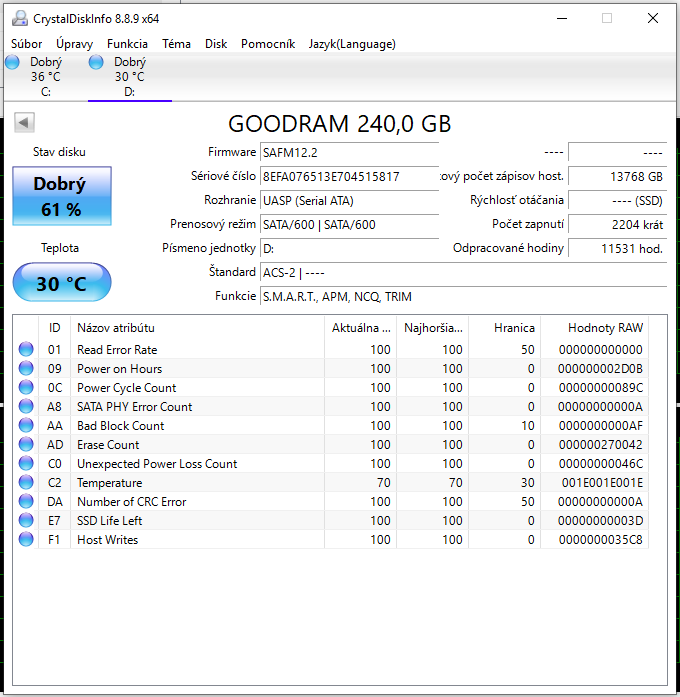
Task: Click status orb of Temperature attribute row
Action: point(26,482)
